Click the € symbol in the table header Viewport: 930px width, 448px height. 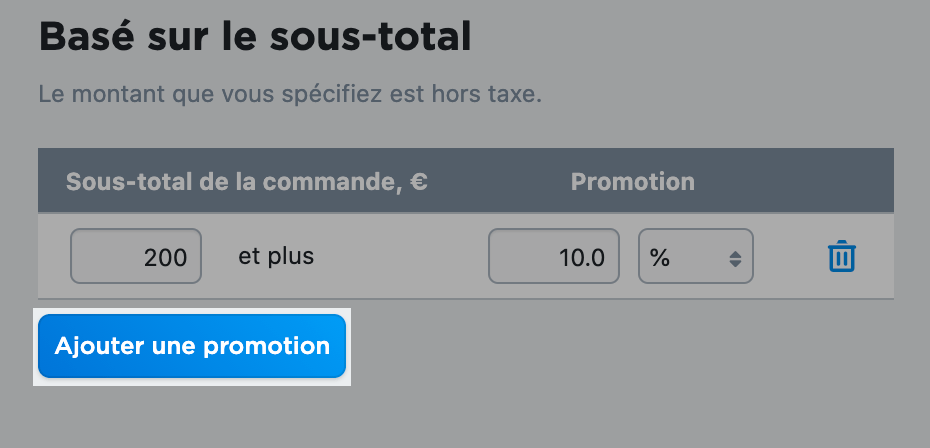(x=418, y=182)
